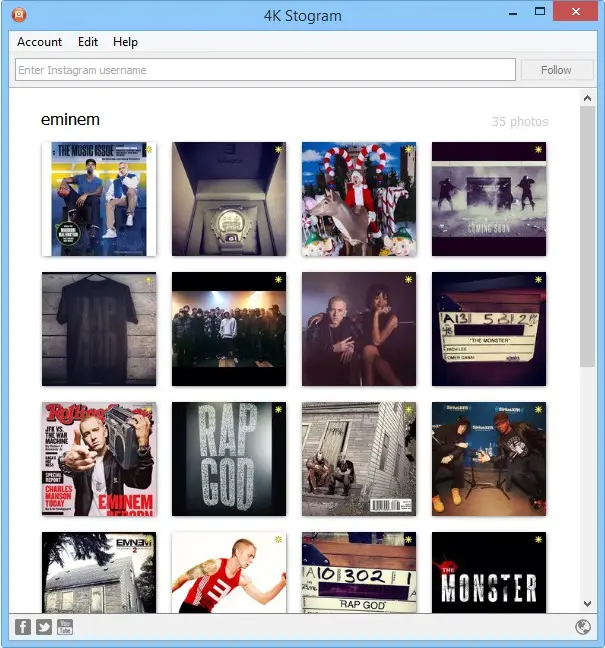This screenshot has width=605, height=648.
Task: Click star marker on Monster logo photo
Action: (538, 539)
